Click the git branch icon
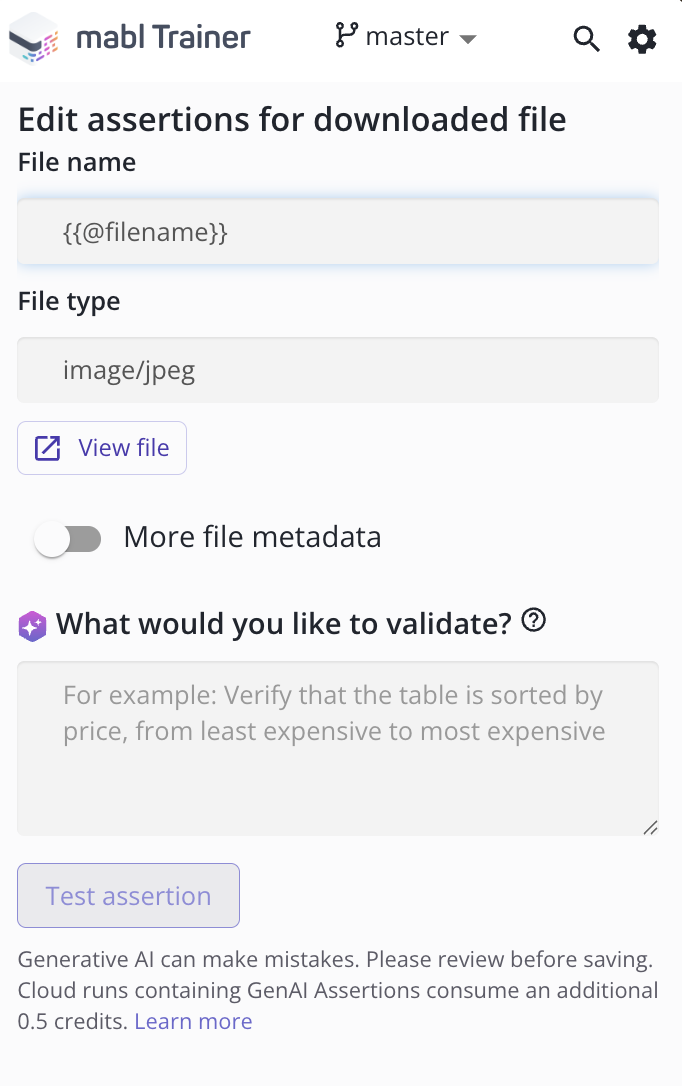This screenshot has height=1086, width=682. click(x=346, y=36)
